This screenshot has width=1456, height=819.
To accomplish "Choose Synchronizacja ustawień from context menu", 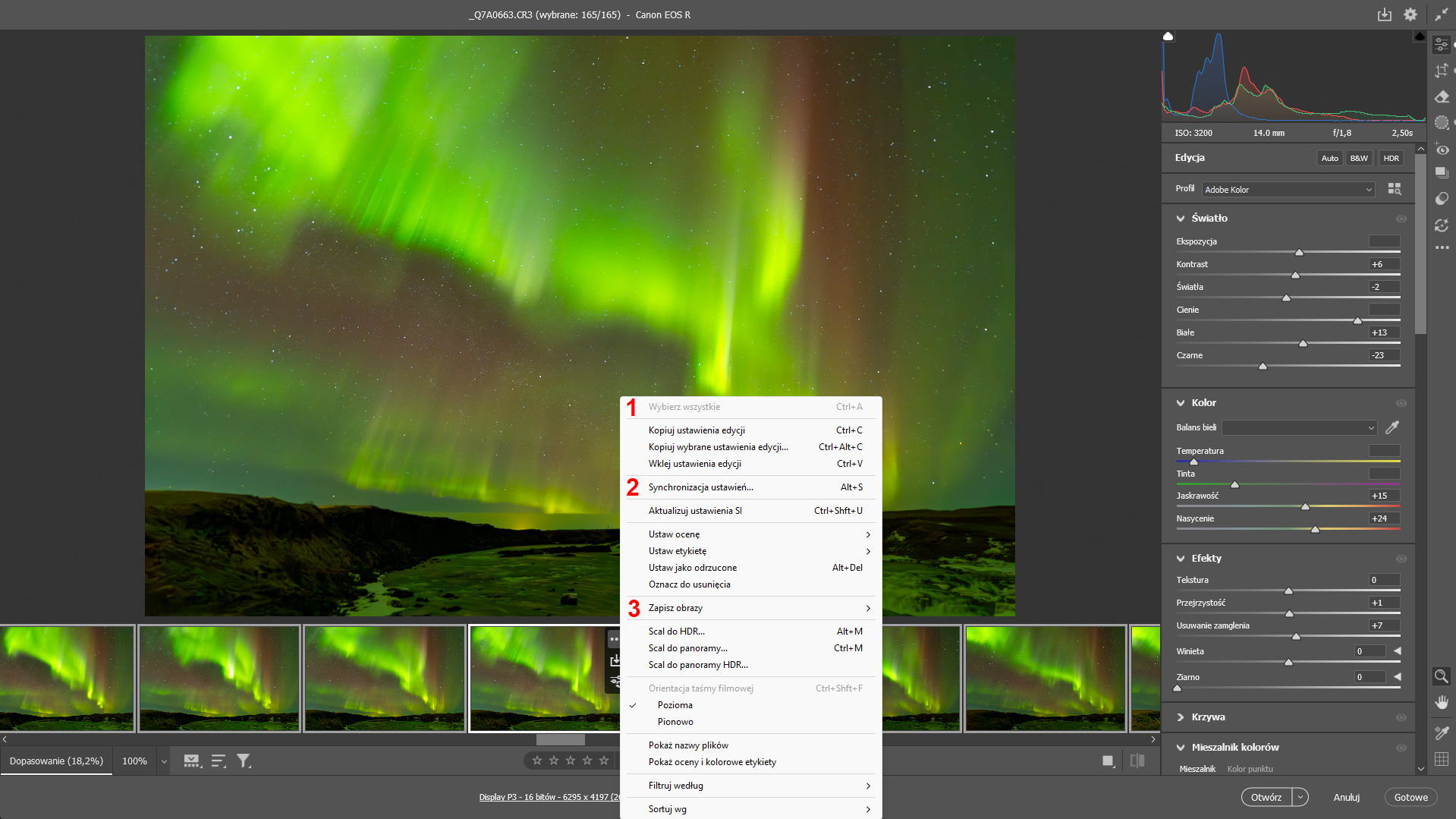I will 700,487.
